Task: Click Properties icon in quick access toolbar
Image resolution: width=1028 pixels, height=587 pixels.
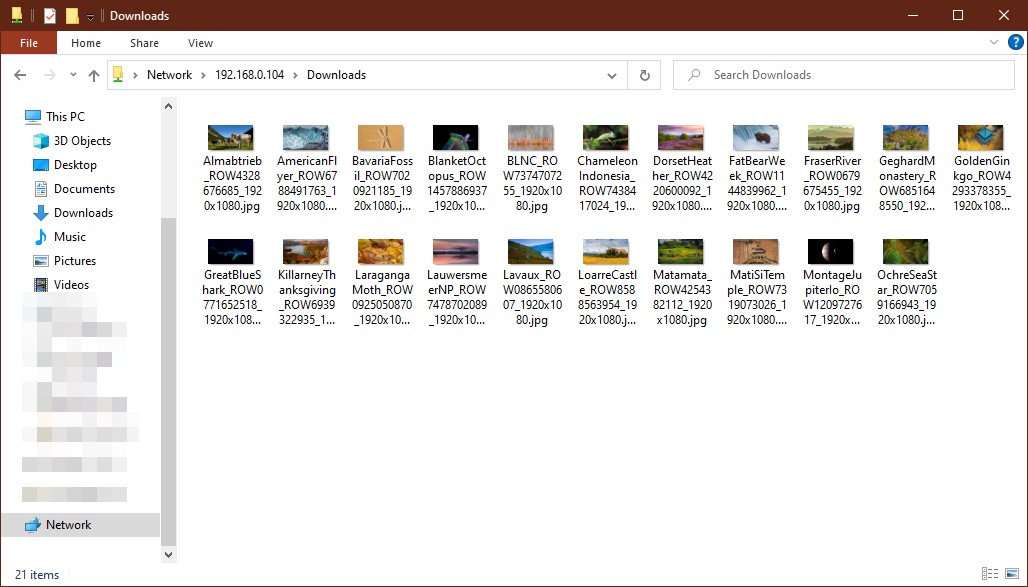Action: tap(50, 16)
